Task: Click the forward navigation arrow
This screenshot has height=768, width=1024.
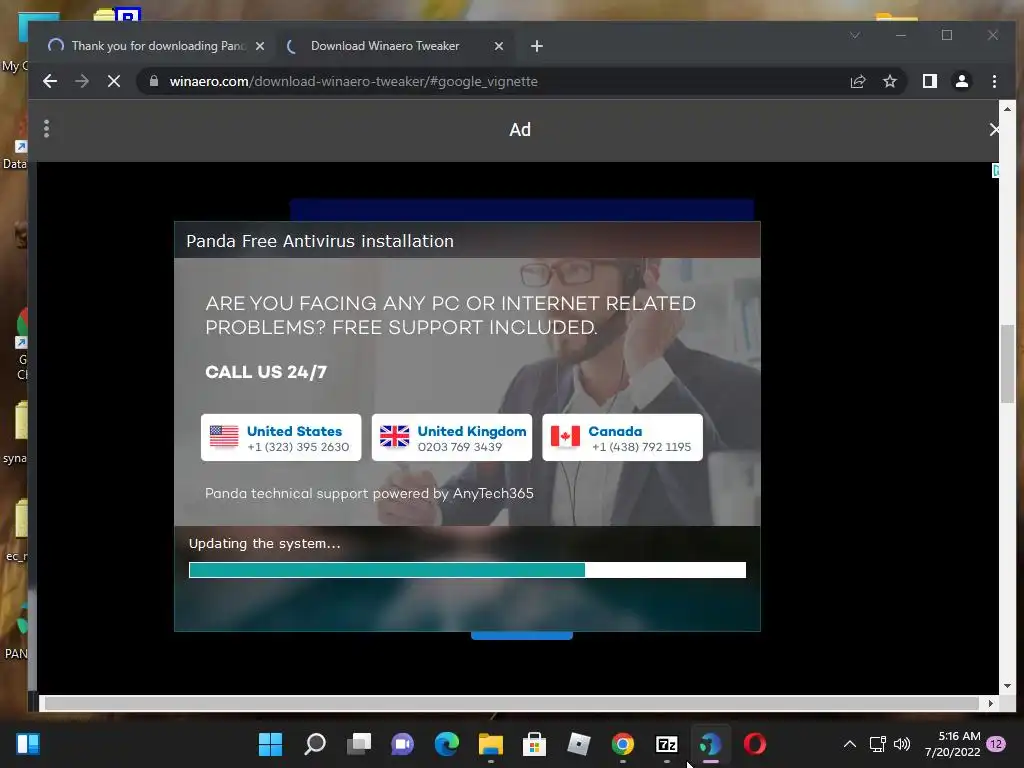Action: pos(82,82)
